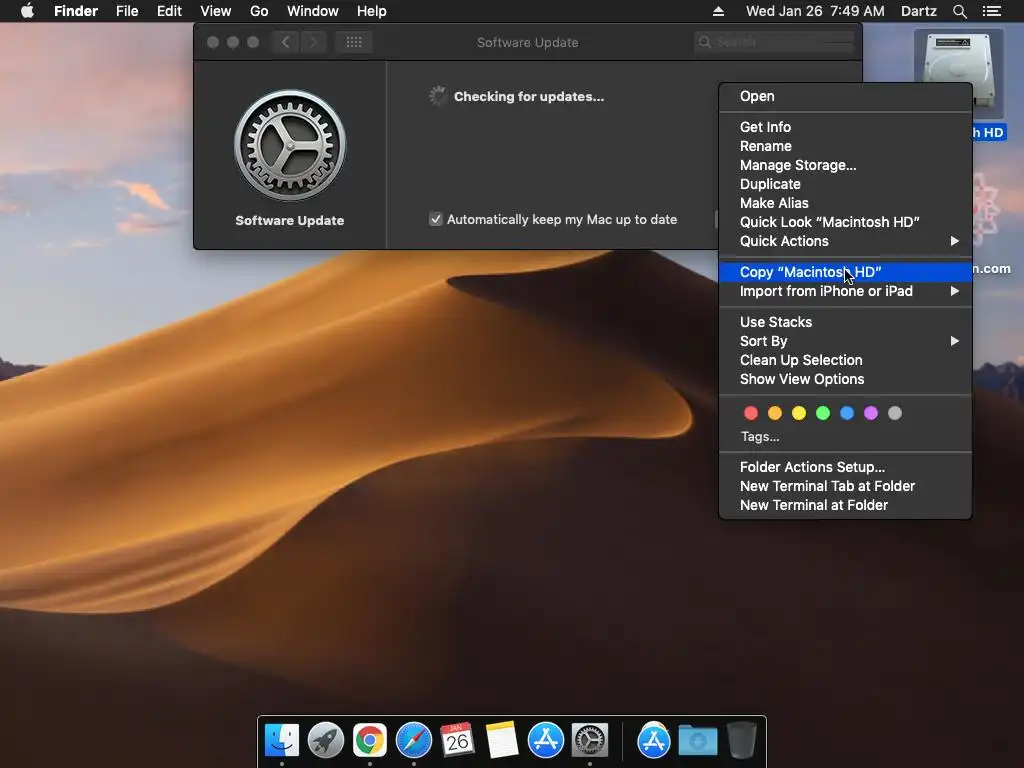Open the Go menu
The height and width of the screenshot is (768, 1024).
pyautogui.click(x=259, y=11)
